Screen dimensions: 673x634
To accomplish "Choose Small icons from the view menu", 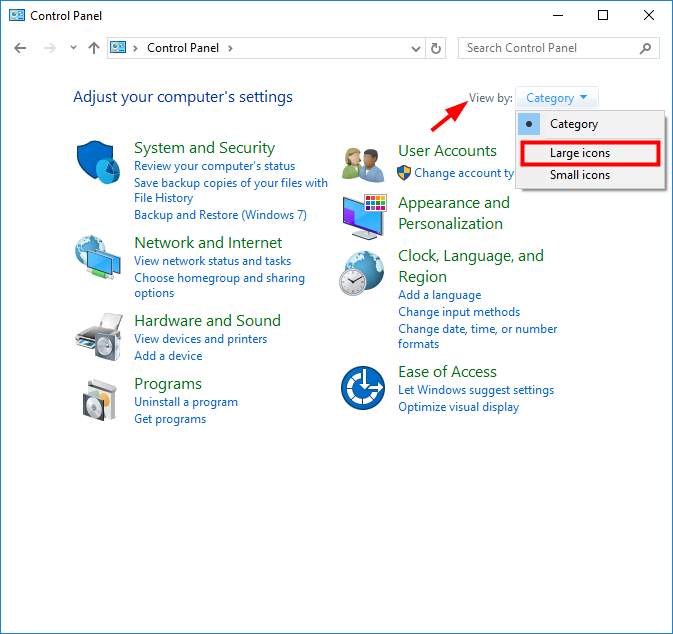I will pos(580,175).
